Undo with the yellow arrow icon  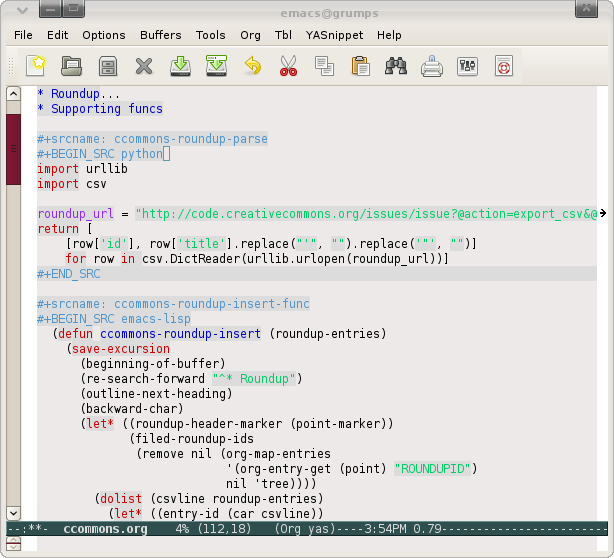click(253, 66)
